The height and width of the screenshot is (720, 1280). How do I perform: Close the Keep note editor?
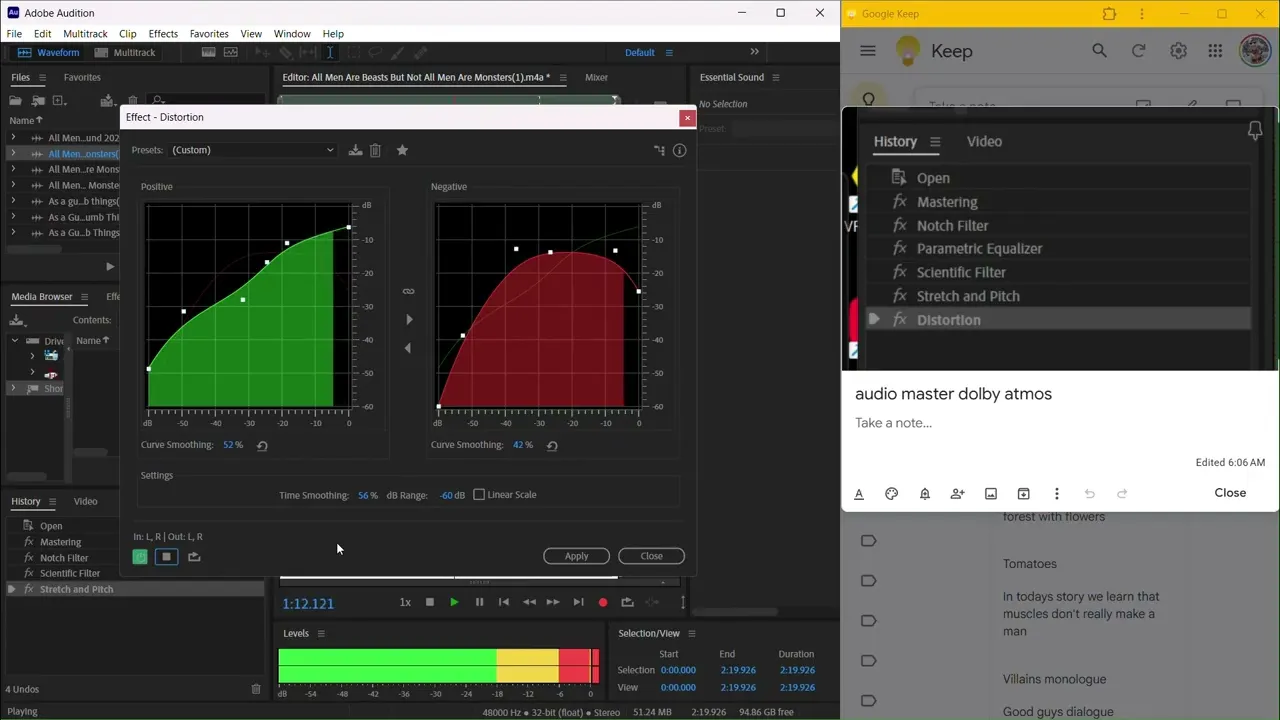(x=1230, y=493)
